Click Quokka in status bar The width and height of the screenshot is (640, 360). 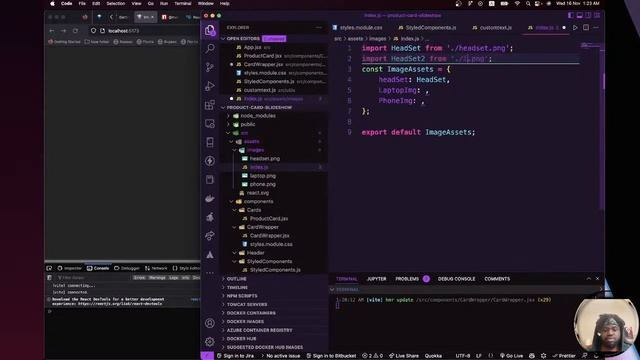point(433,356)
